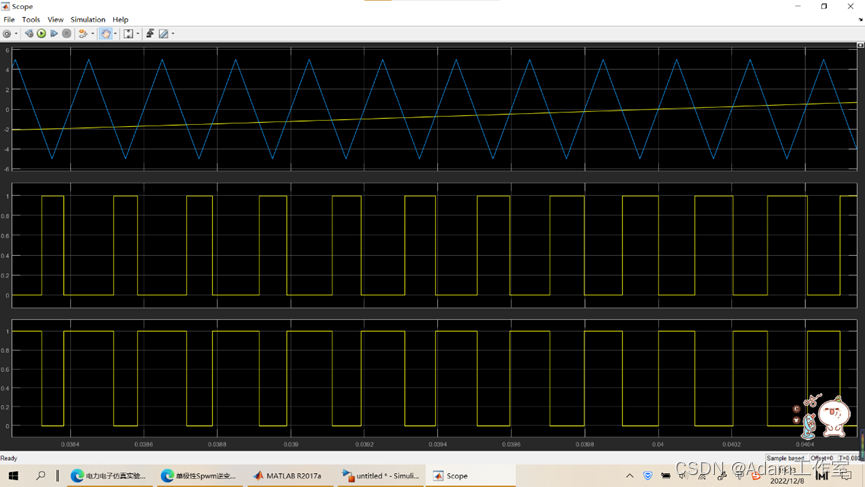
Task: Stop the simulation with the grey stop button
Action: (x=67, y=34)
